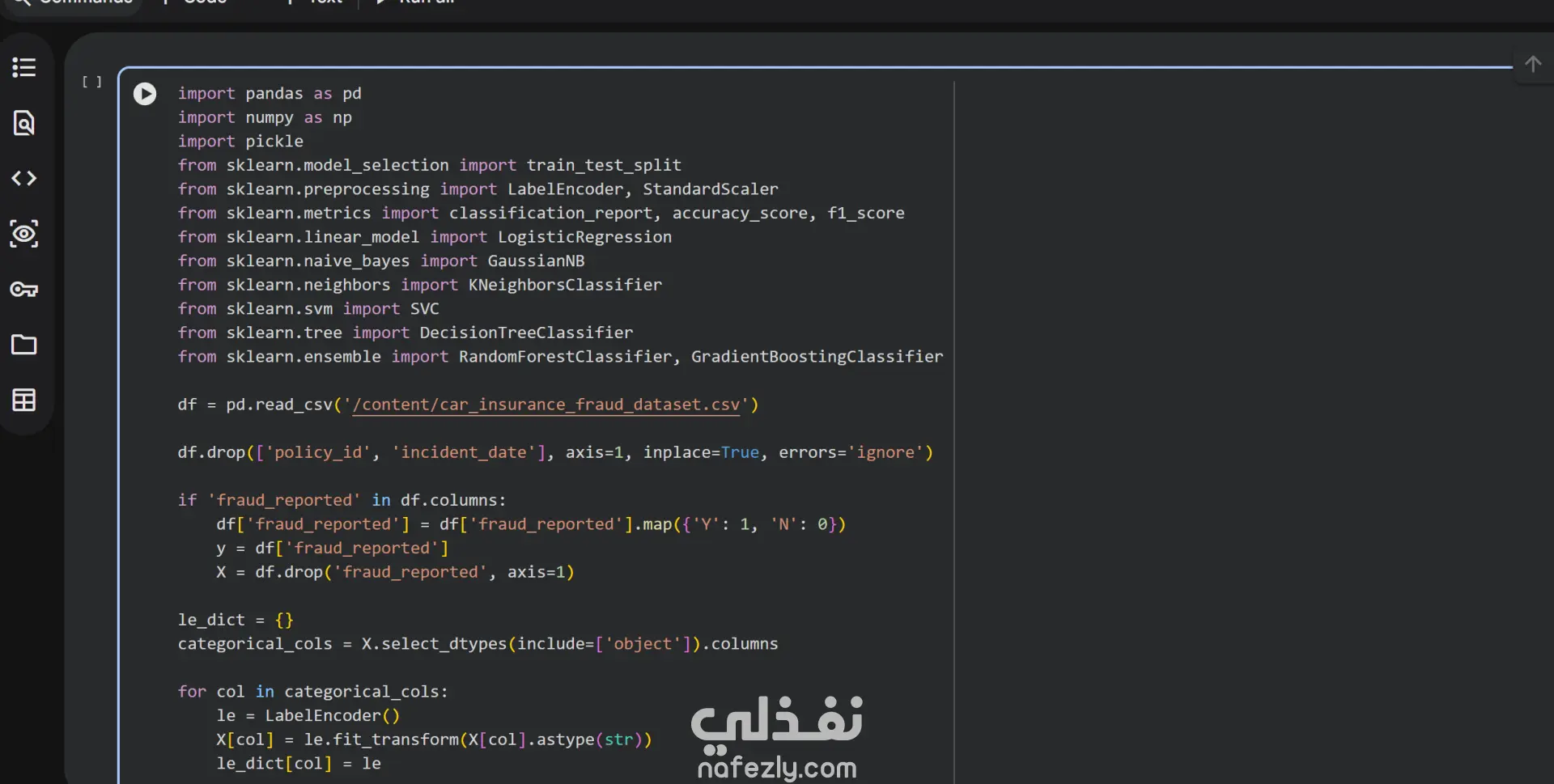1554x784 pixels.
Task: Open the car_insurance_fraud_dataset.csv path link
Action: coord(546,405)
